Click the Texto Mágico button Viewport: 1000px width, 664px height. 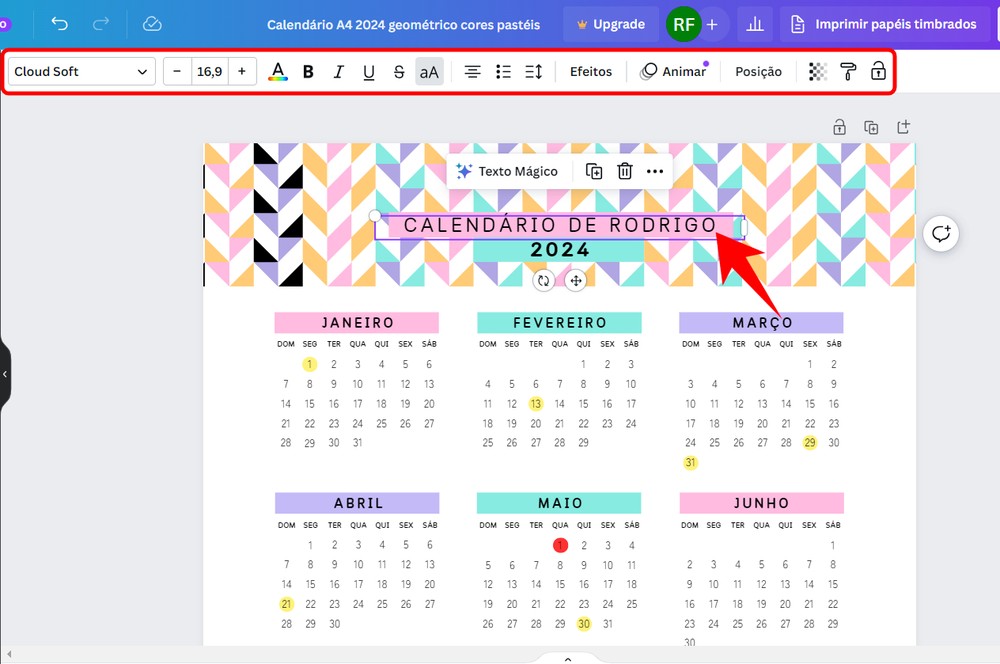(x=508, y=171)
